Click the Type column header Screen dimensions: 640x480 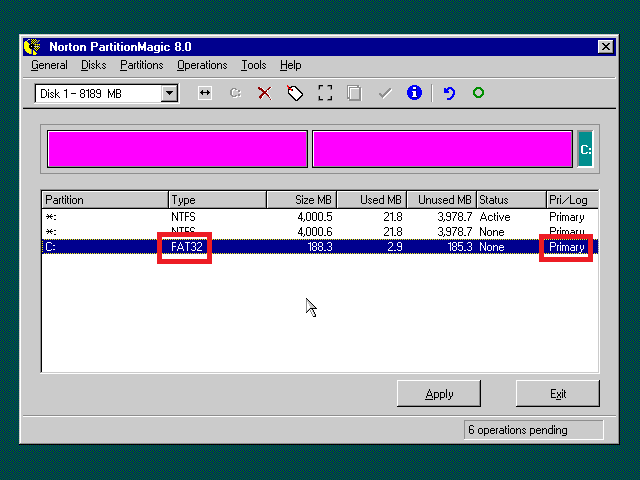tap(218, 200)
